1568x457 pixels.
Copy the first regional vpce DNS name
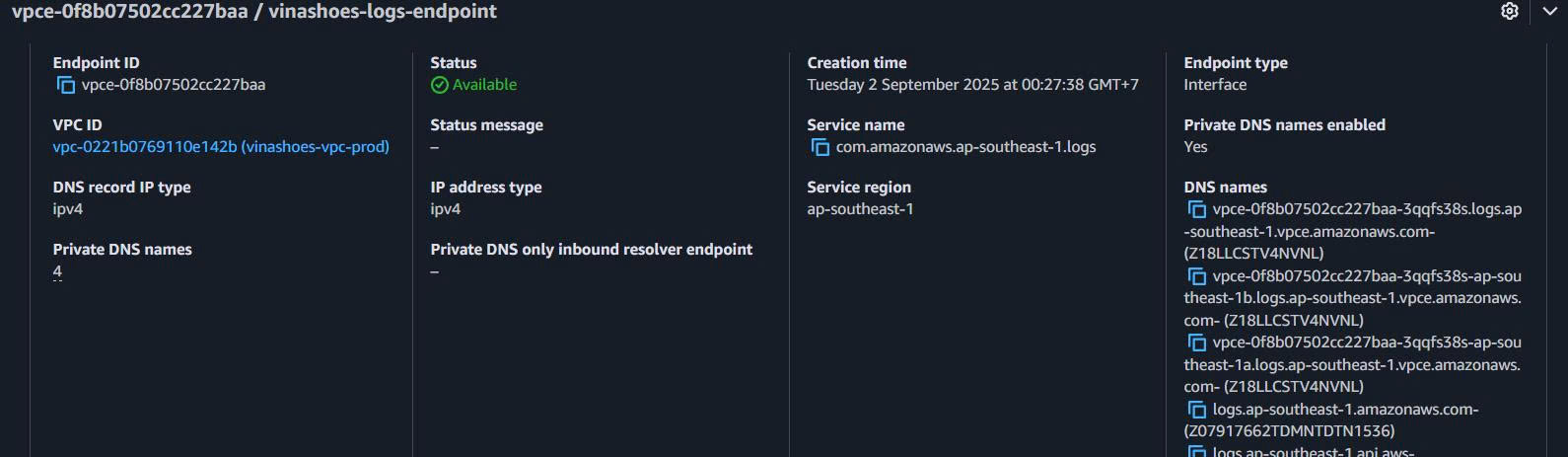(1196, 210)
